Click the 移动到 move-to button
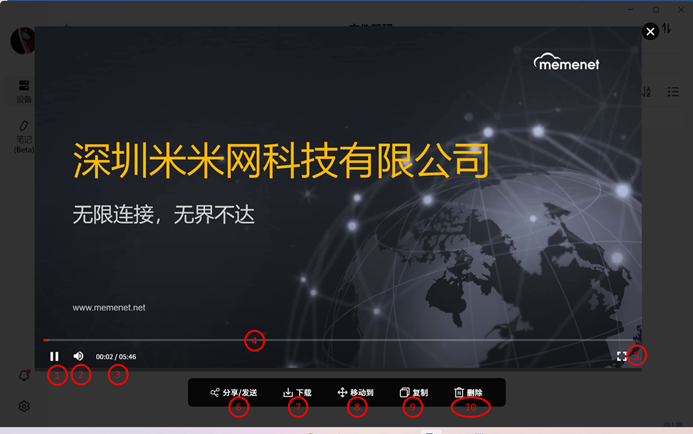The width and height of the screenshot is (693, 434). pyautogui.click(x=356, y=393)
